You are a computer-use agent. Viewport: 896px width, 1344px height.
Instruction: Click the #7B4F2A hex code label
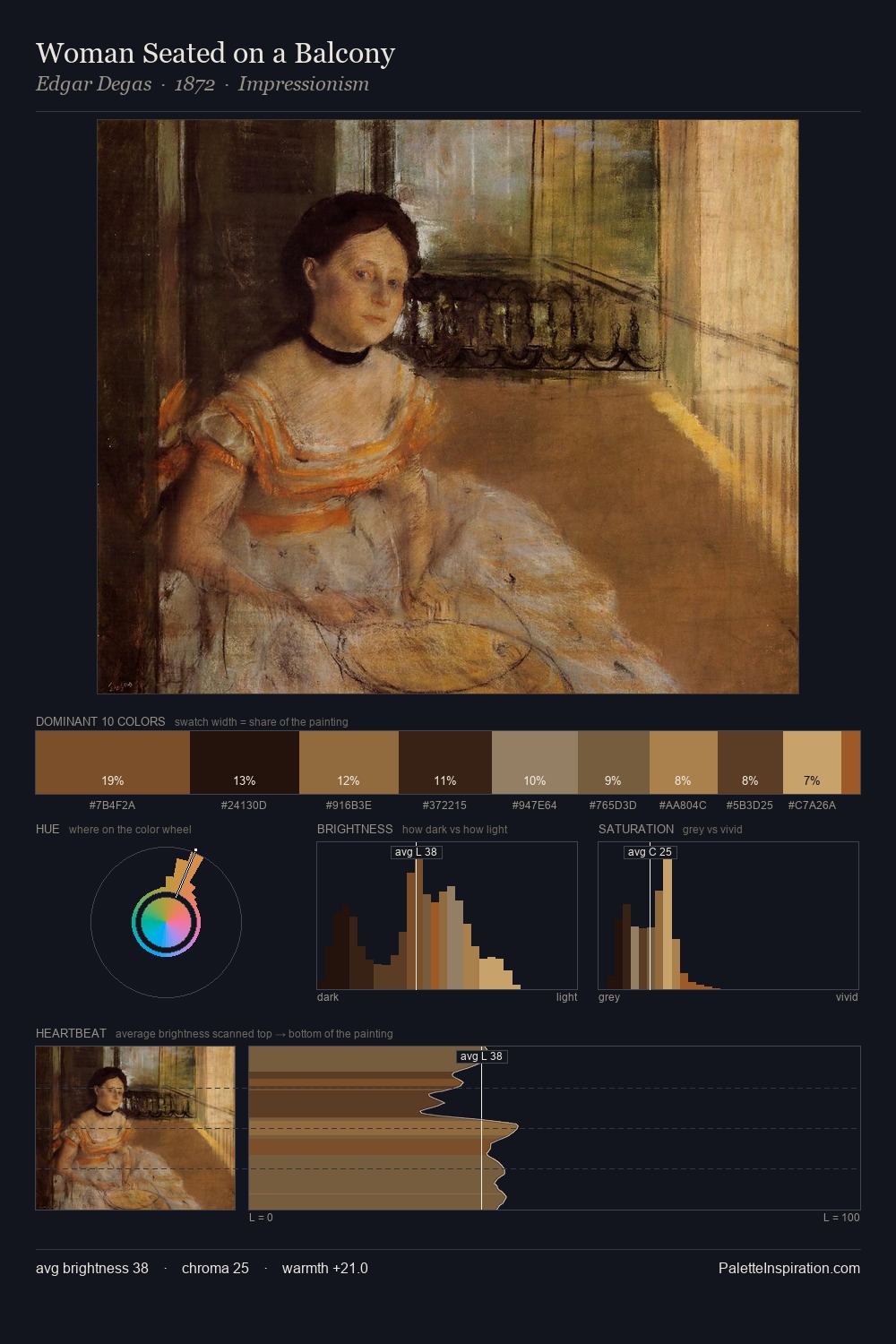(x=113, y=806)
